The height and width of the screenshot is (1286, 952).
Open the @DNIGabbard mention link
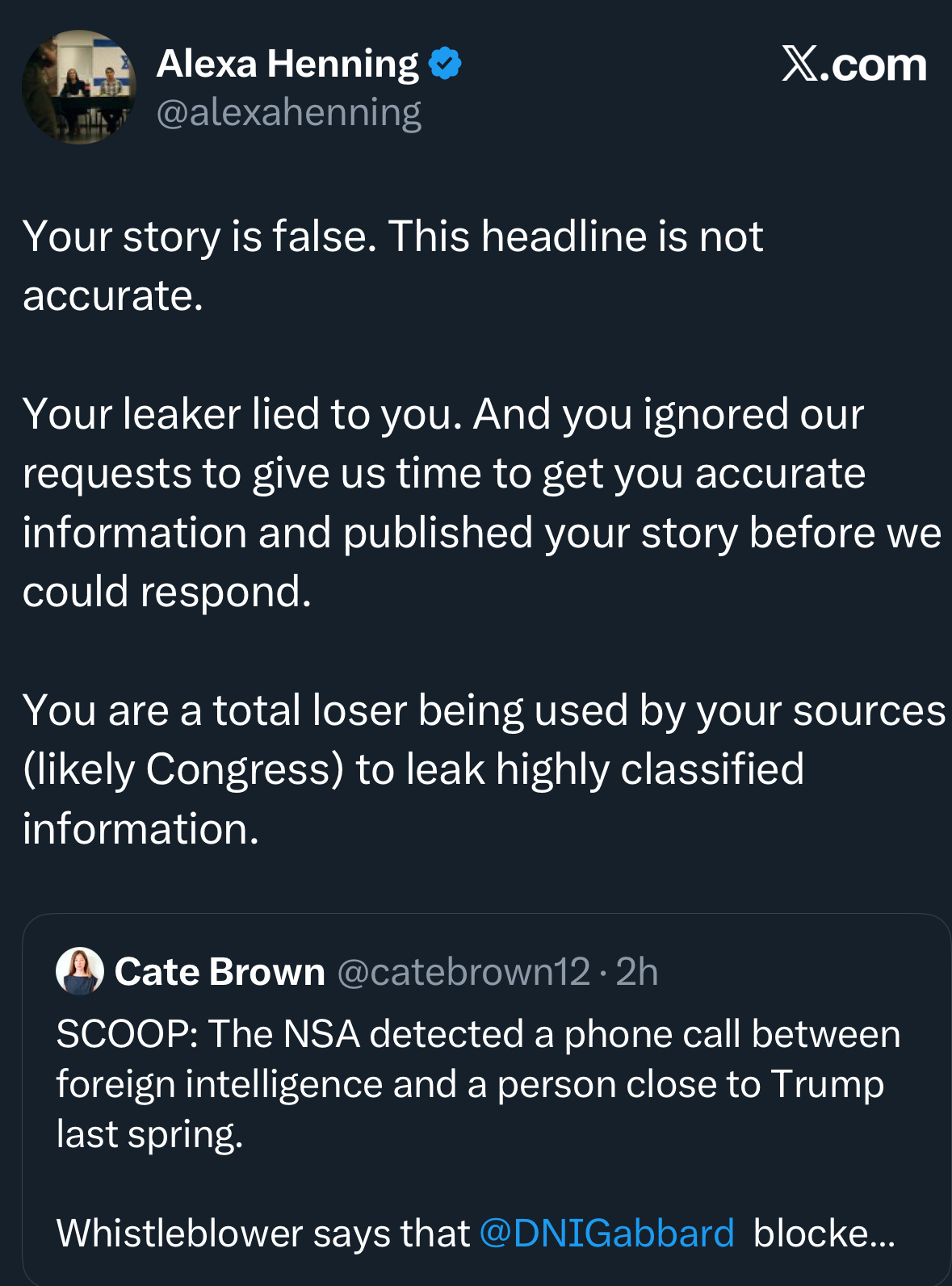point(606,1234)
